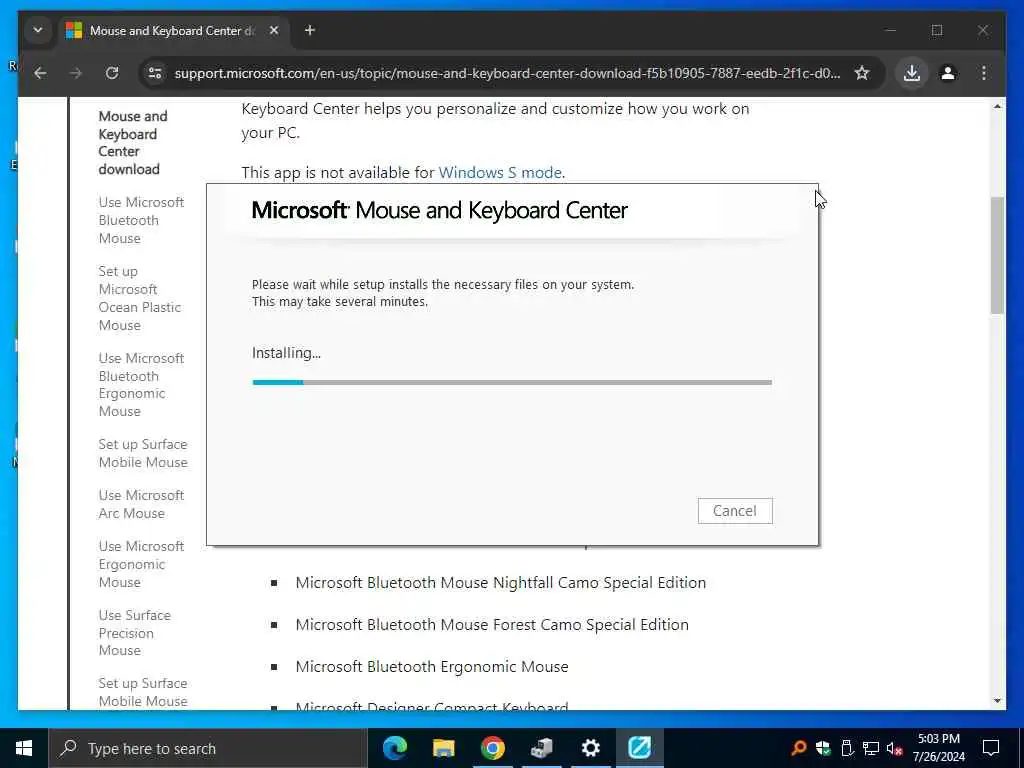Click the forward navigation arrow

[x=76, y=73]
